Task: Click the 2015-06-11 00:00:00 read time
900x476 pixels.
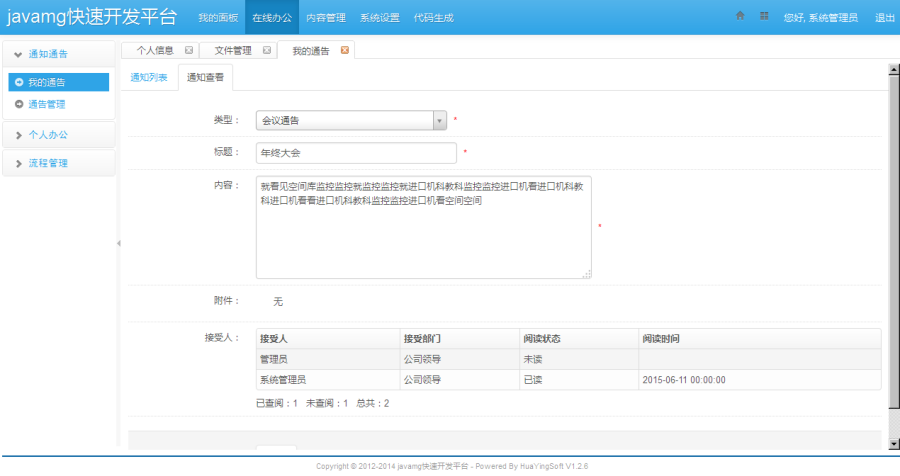Action: [x=684, y=380]
